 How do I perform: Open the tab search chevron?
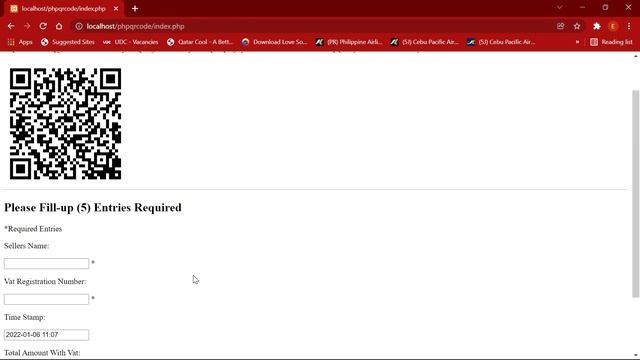point(560,7)
